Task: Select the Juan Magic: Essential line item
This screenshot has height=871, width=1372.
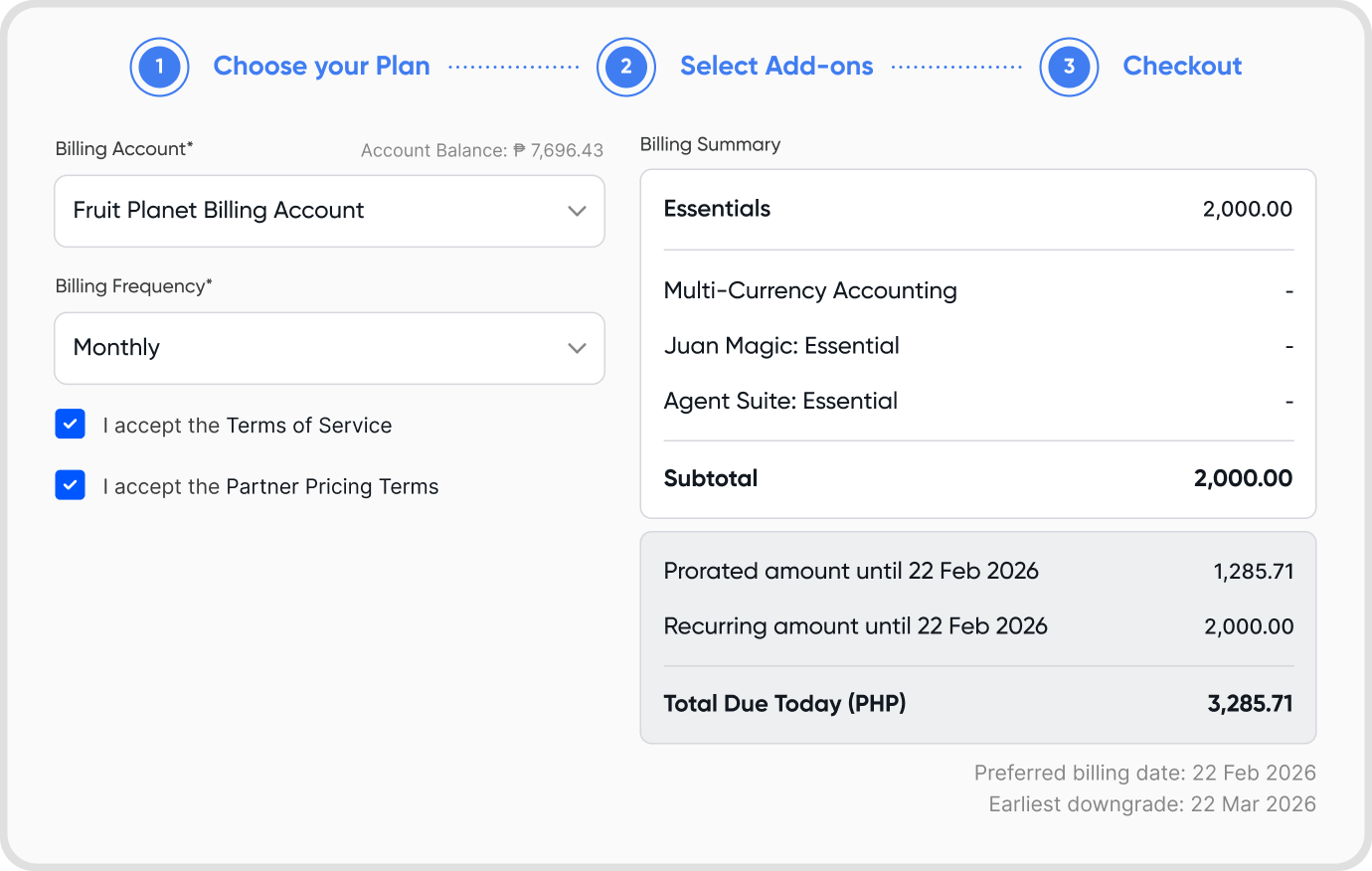Action: point(781,346)
